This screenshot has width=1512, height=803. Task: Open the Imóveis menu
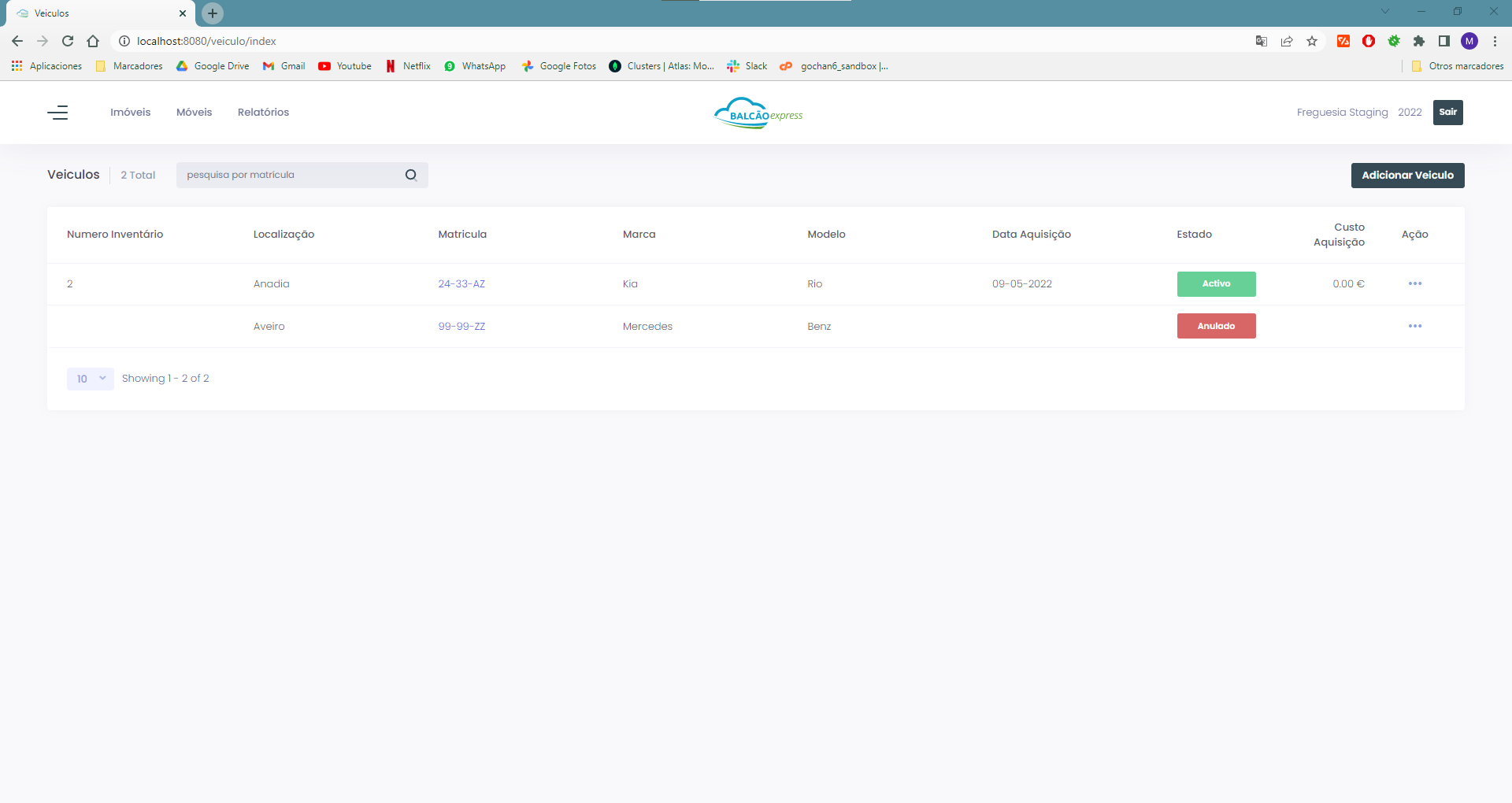click(x=131, y=113)
